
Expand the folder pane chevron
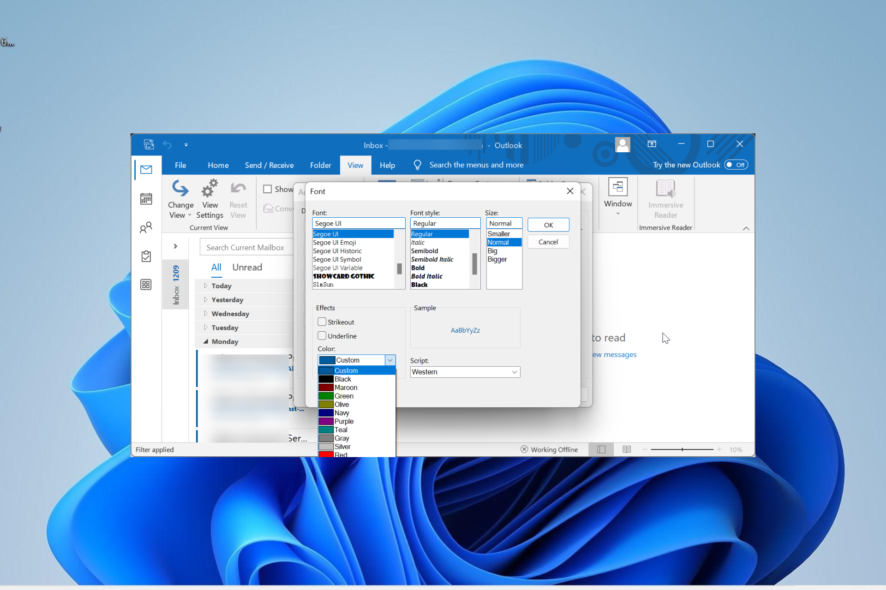coord(175,246)
